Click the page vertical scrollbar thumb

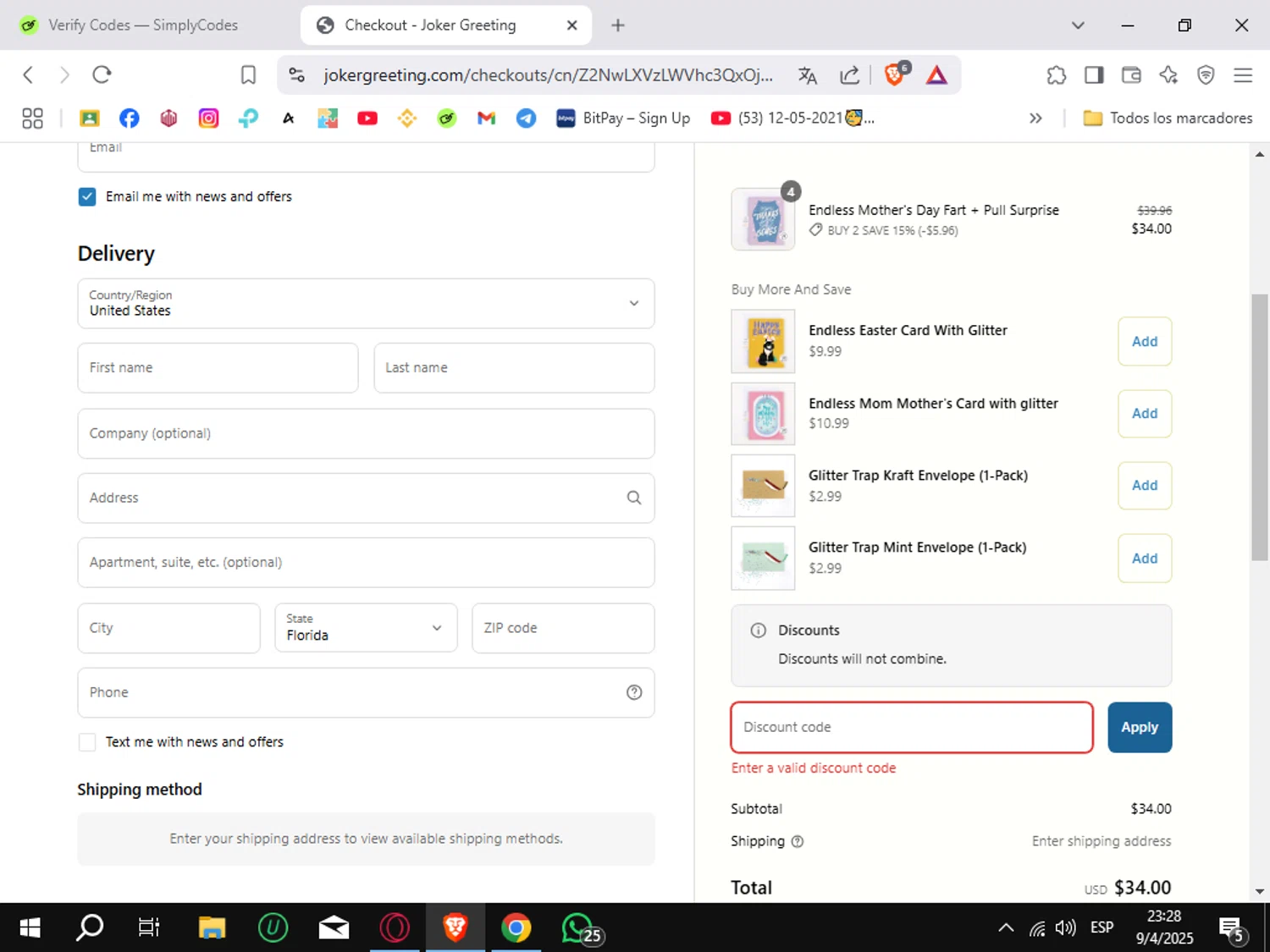click(1259, 427)
